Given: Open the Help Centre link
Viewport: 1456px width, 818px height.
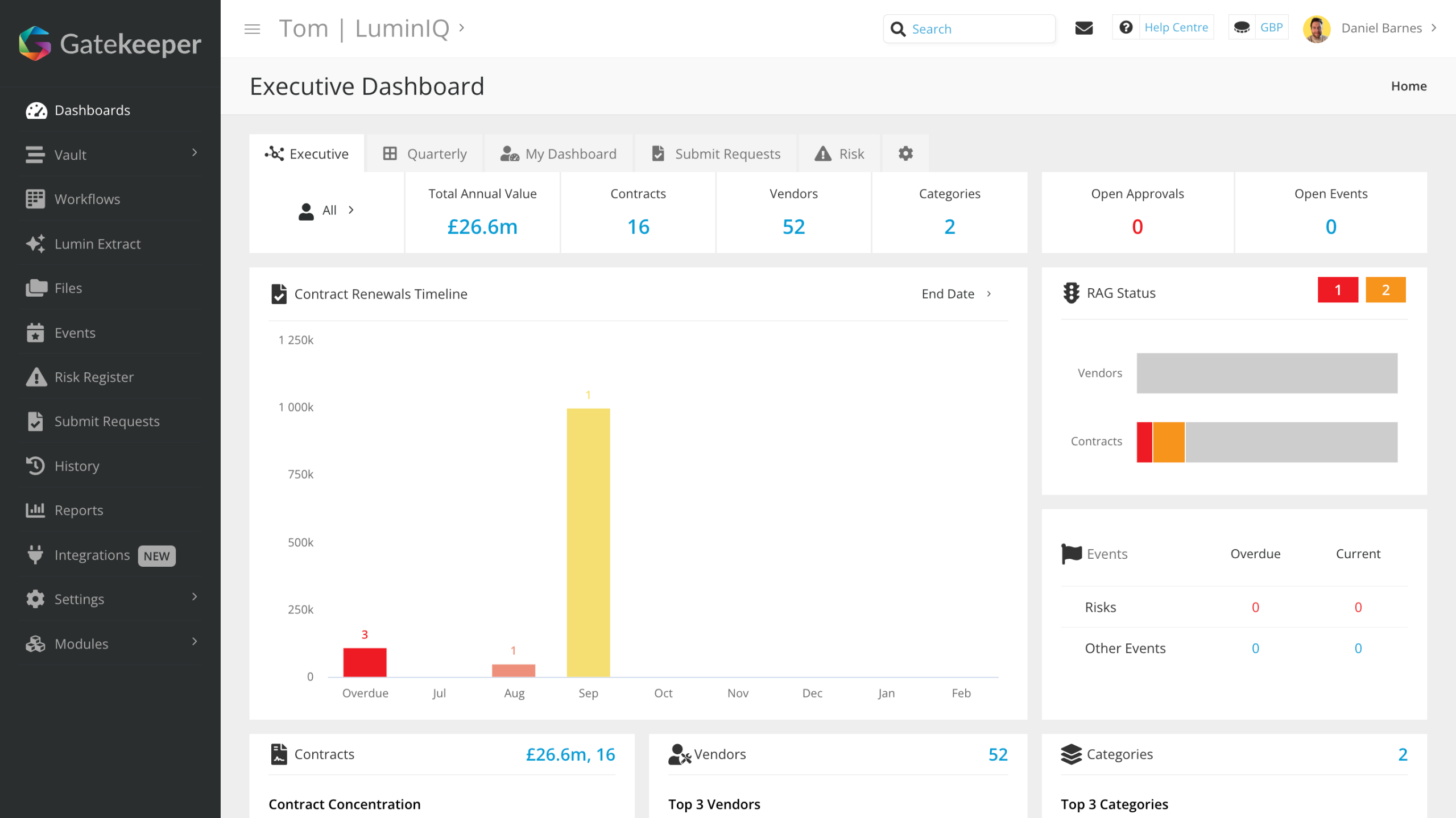Looking at the screenshot, I should click(1176, 28).
